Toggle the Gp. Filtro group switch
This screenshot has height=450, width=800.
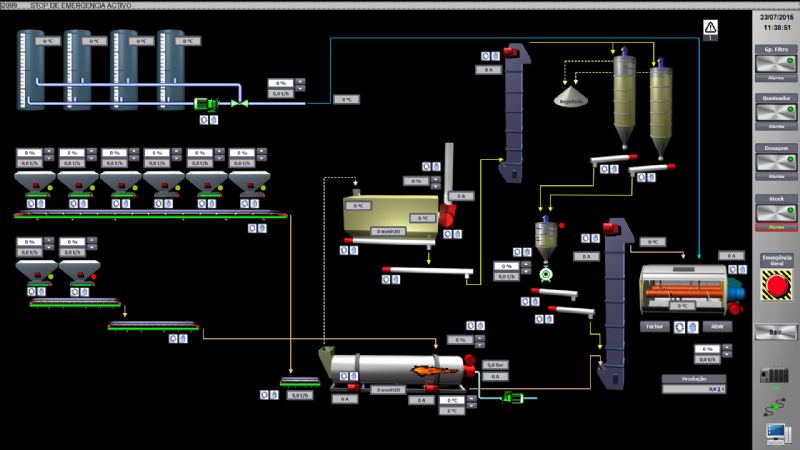(x=775, y=65)
